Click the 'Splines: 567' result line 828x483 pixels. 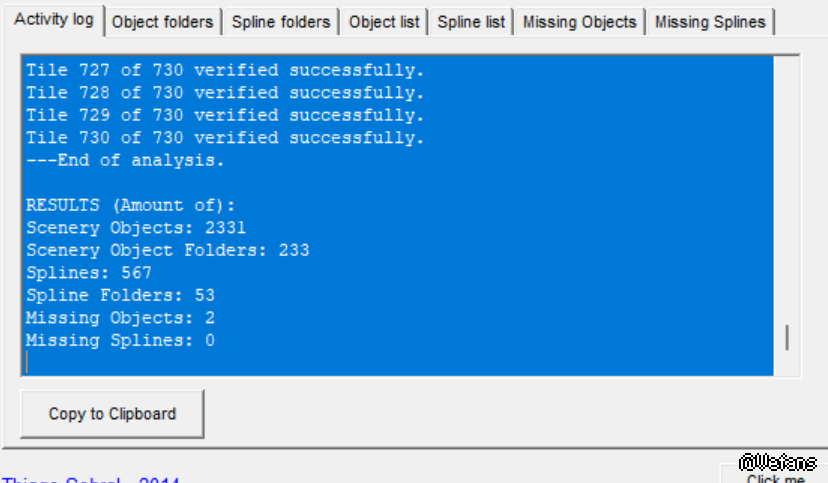click(88, 273)
